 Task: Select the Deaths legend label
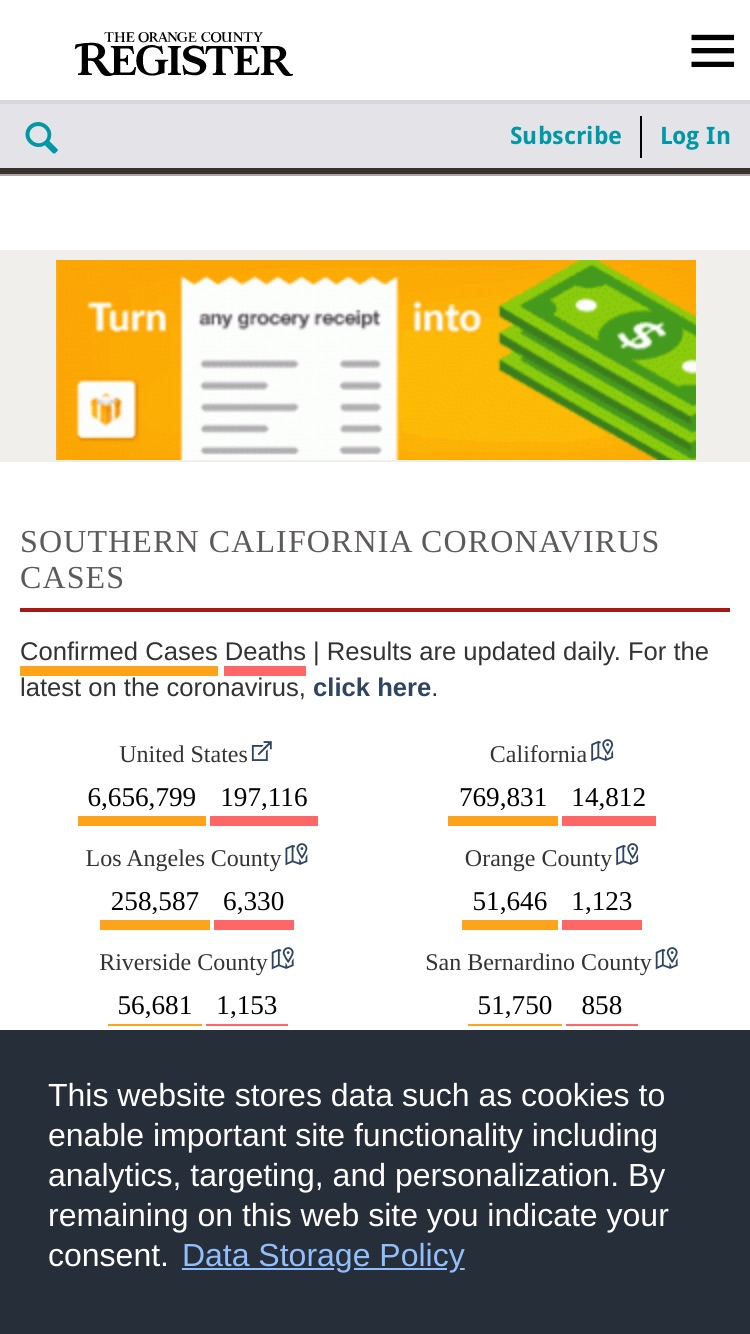coord(265,652)
